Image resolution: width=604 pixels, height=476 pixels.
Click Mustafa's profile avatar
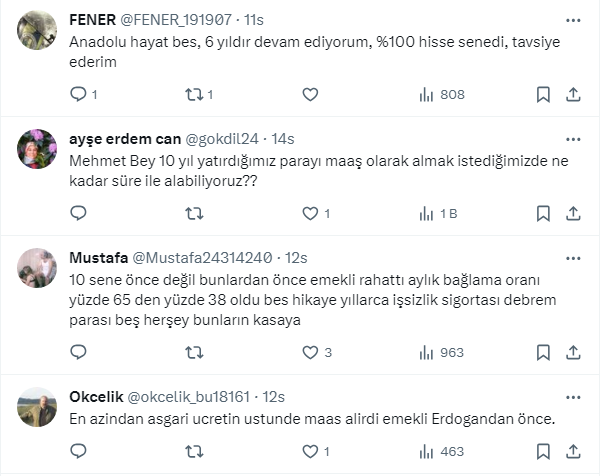tap(37, 268)
